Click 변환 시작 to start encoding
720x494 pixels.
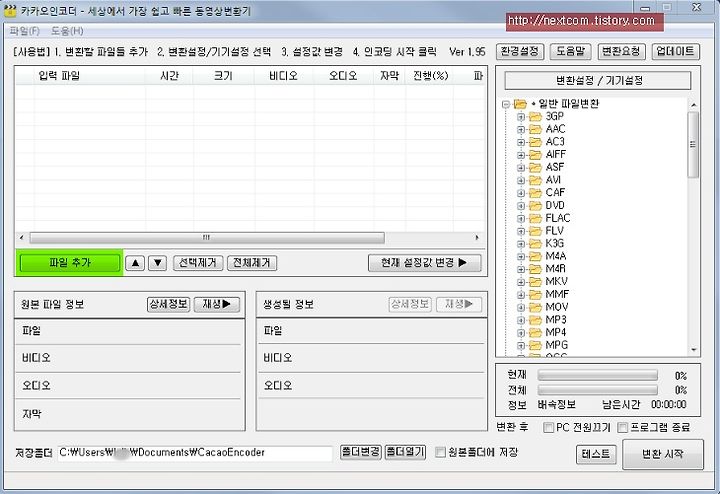click(663, 455)
